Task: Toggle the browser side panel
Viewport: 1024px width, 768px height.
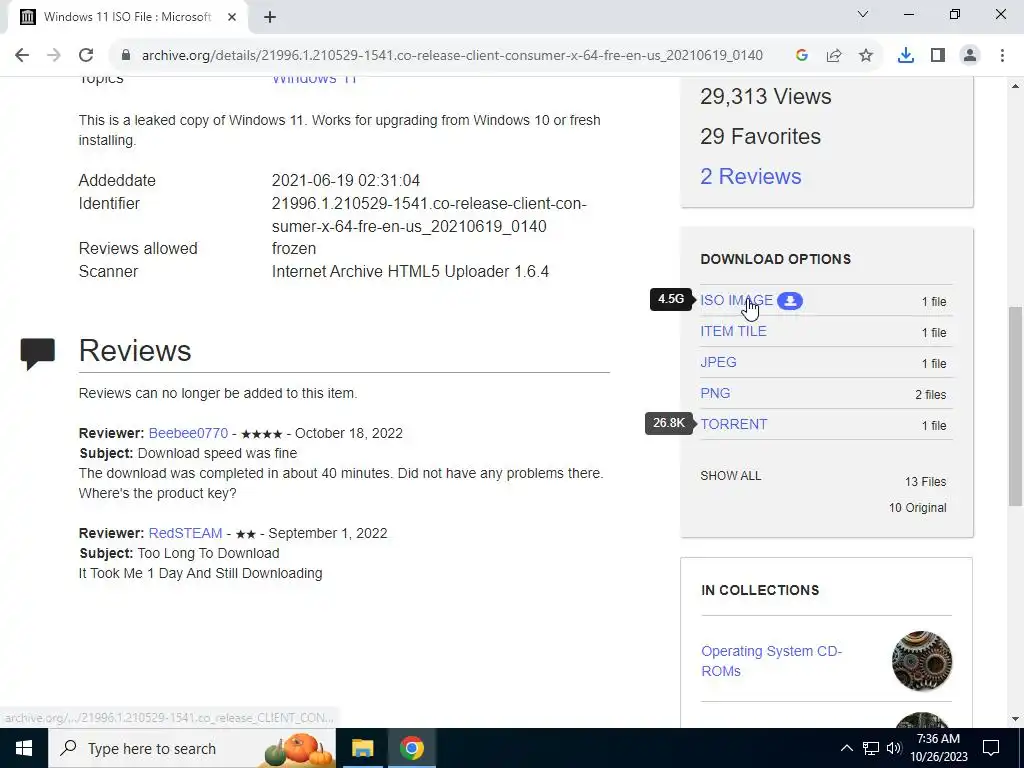Action: point(938,56)
